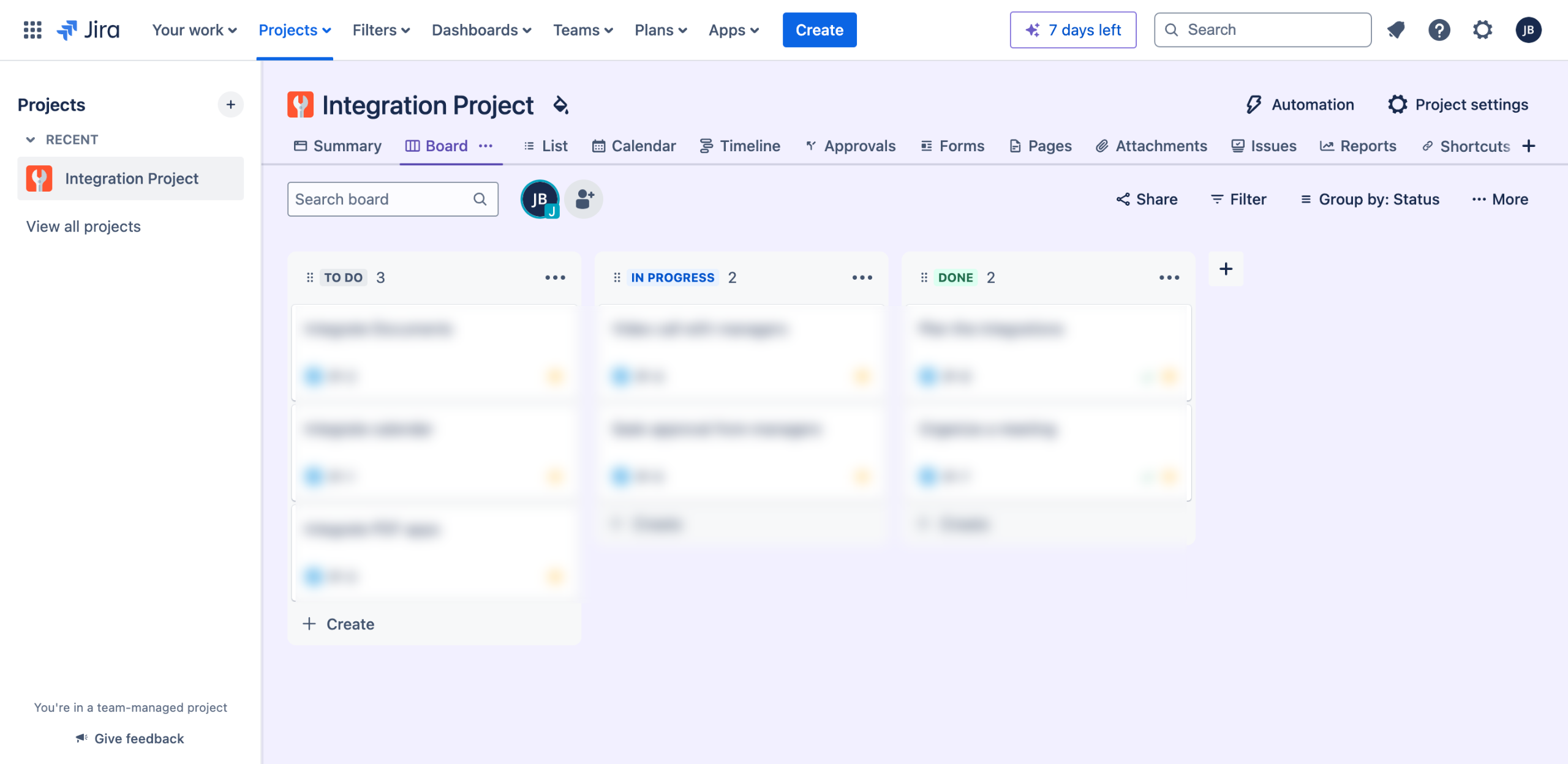Click the project background color paint bucket
The width and height of the screenshot is (1568, 764).
(x=560, y=105)
